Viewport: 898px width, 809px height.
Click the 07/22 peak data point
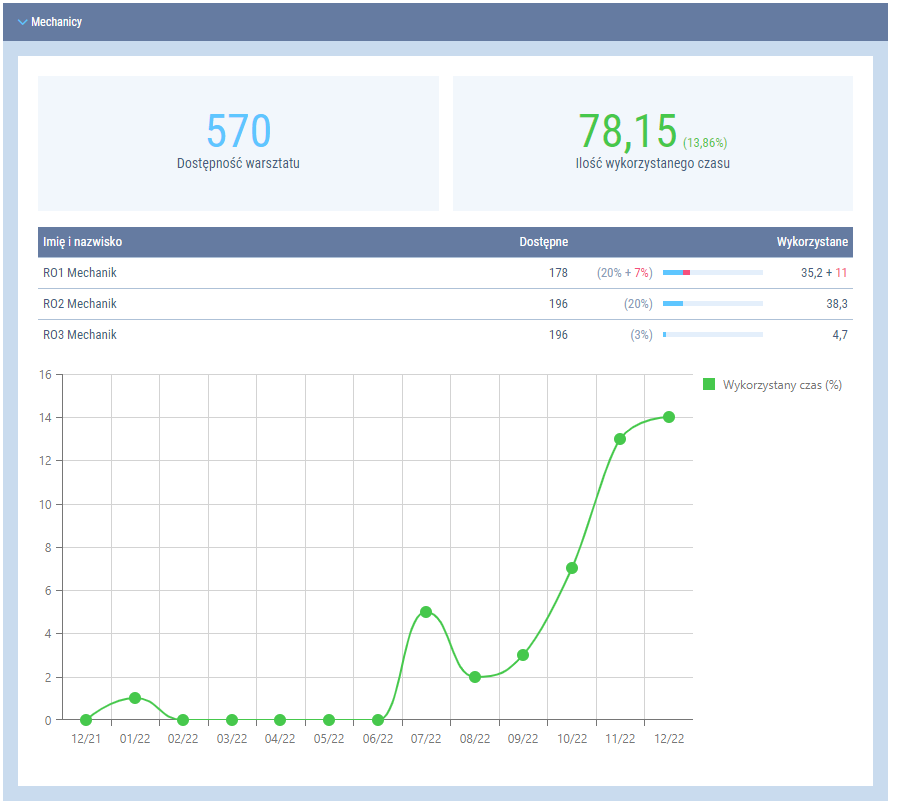coord(426,612)
